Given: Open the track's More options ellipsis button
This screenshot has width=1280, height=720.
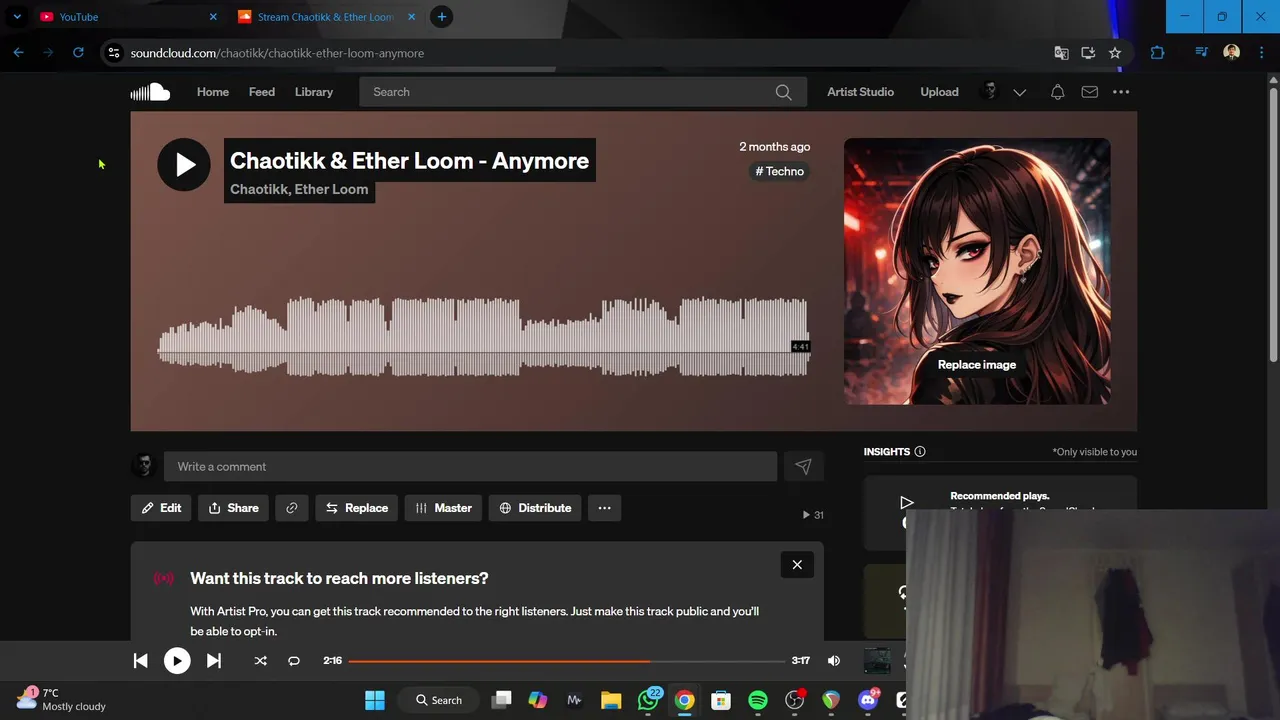Looking at the screenshot, I should click(604, 508).
